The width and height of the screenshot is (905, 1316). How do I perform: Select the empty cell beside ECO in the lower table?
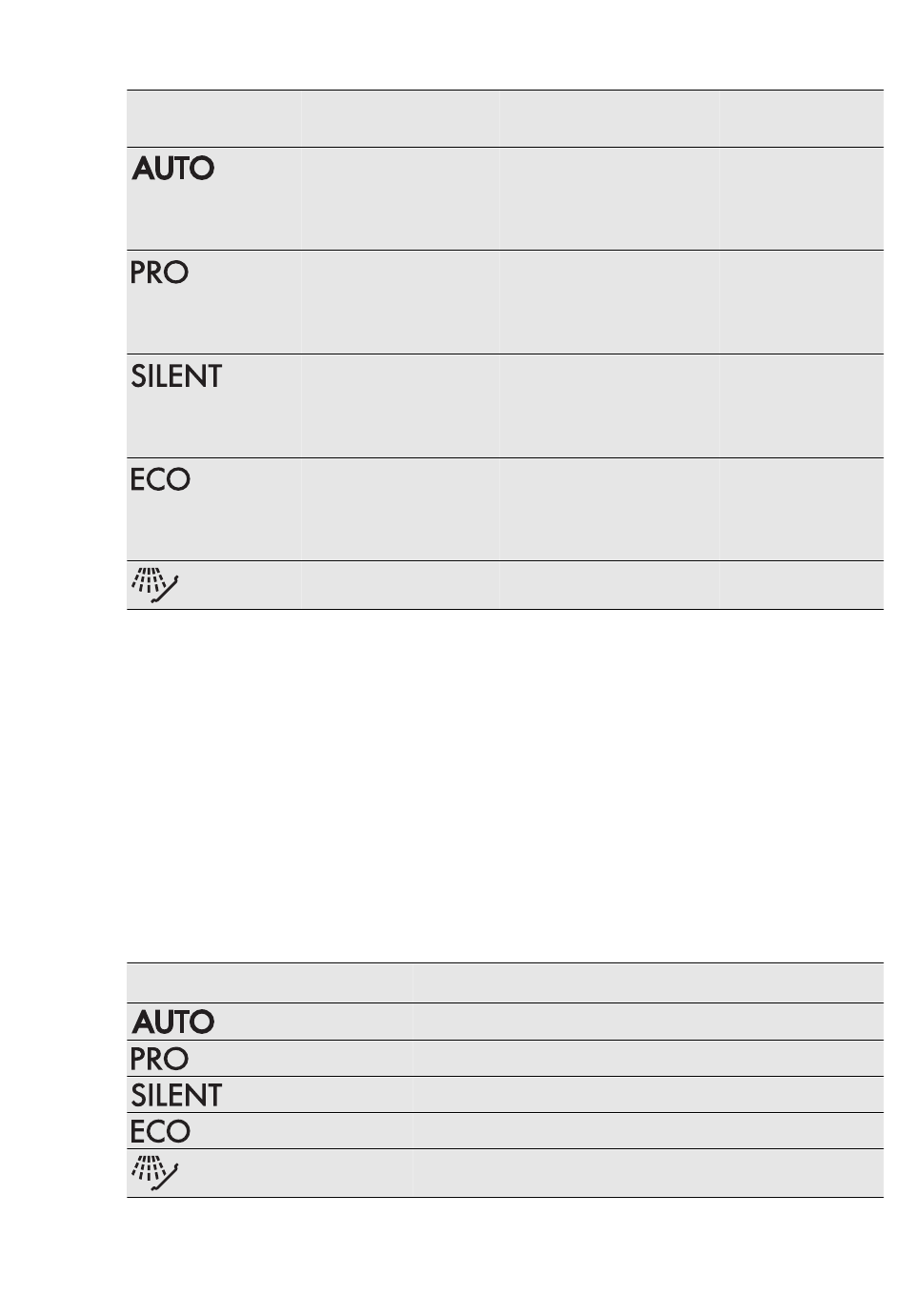[649, 1131]
